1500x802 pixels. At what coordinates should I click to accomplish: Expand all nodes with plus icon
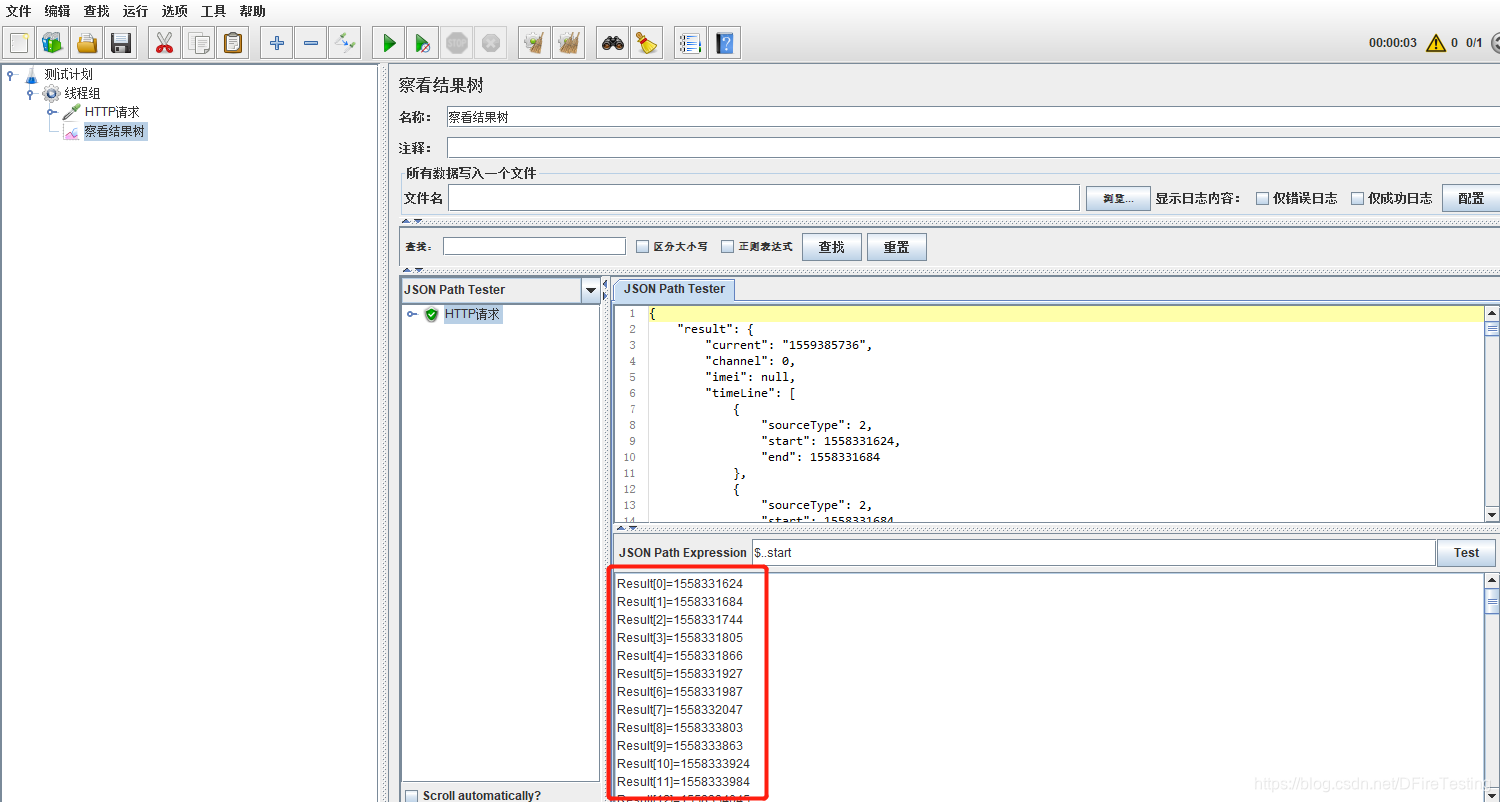pyautogui.click(x=277, y=43)
